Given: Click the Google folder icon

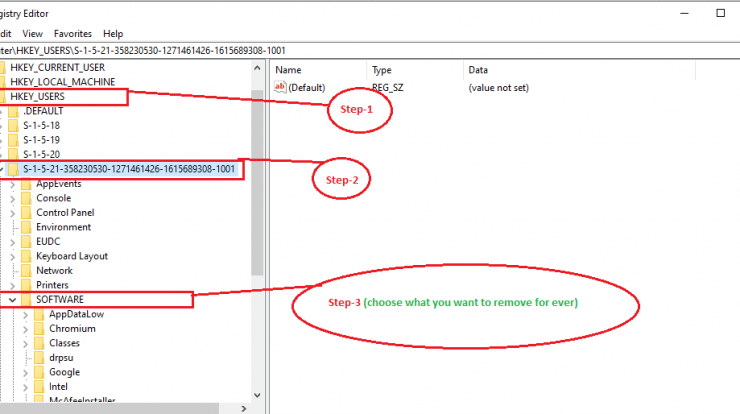Looking at the screenshot, I should (x=39, y=372).
